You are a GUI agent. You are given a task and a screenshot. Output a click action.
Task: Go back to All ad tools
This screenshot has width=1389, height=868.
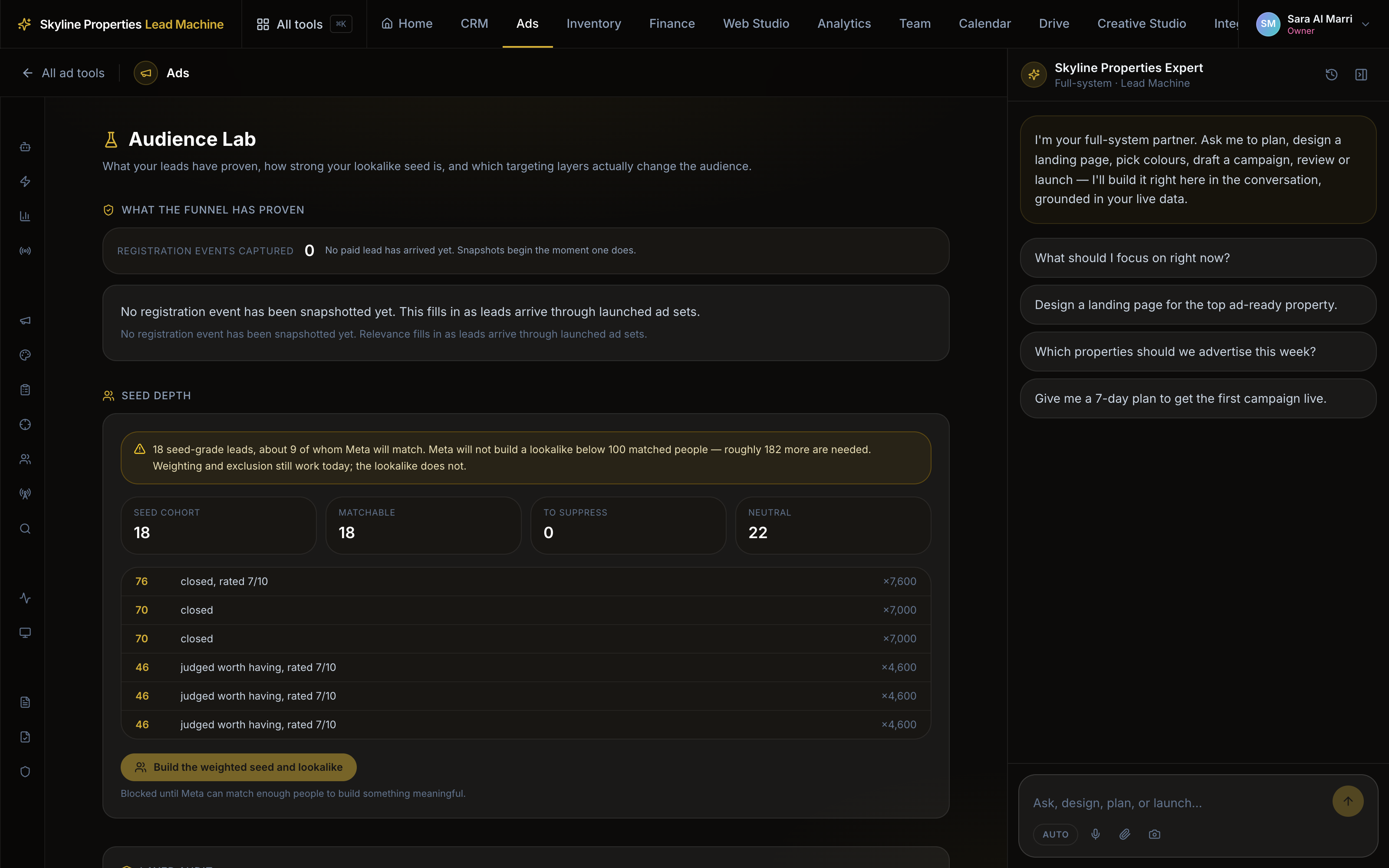tap(63, 73)
